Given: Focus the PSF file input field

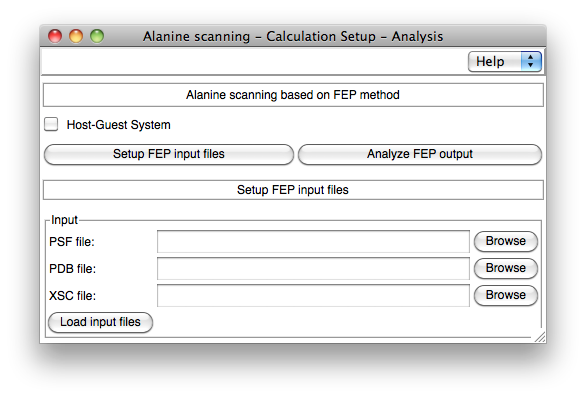Looking at the screenshot, I should [x=313, y=241].
